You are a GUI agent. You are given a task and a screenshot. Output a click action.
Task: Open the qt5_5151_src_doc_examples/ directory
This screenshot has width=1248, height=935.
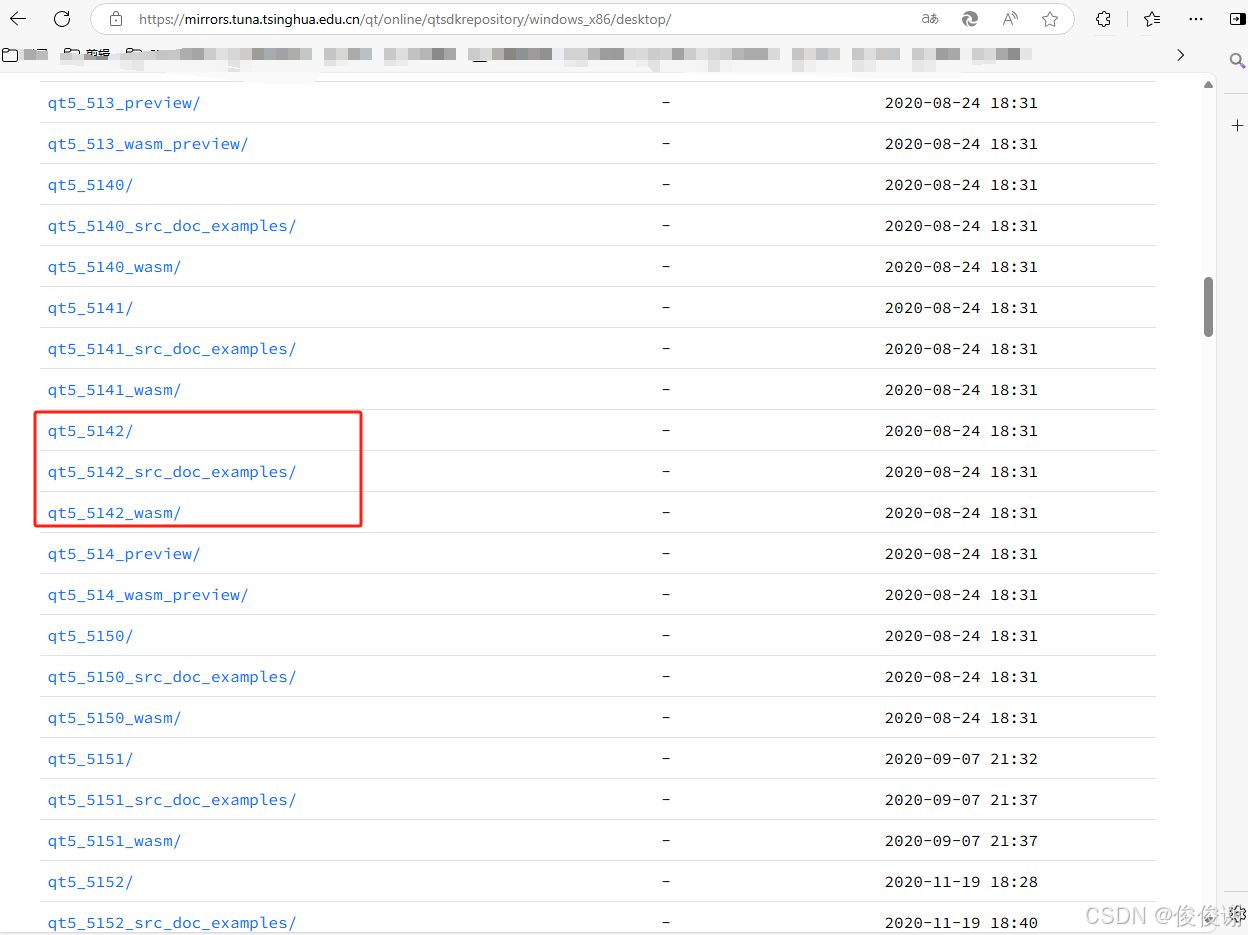(172, 799)
